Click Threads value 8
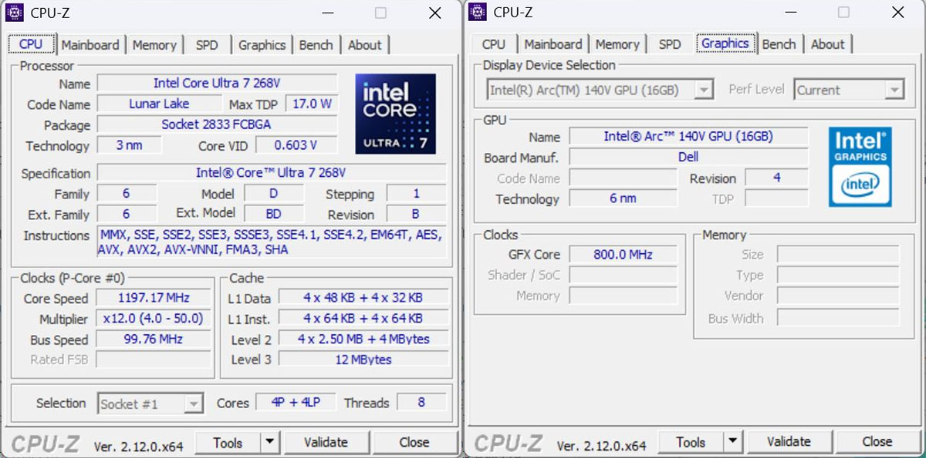 coord(421,402)
